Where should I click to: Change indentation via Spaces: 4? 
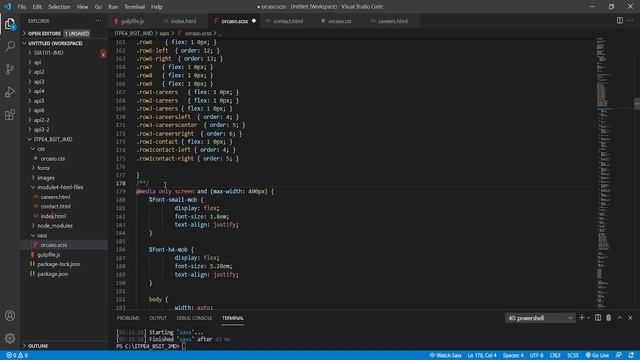[x=513, y=356]
